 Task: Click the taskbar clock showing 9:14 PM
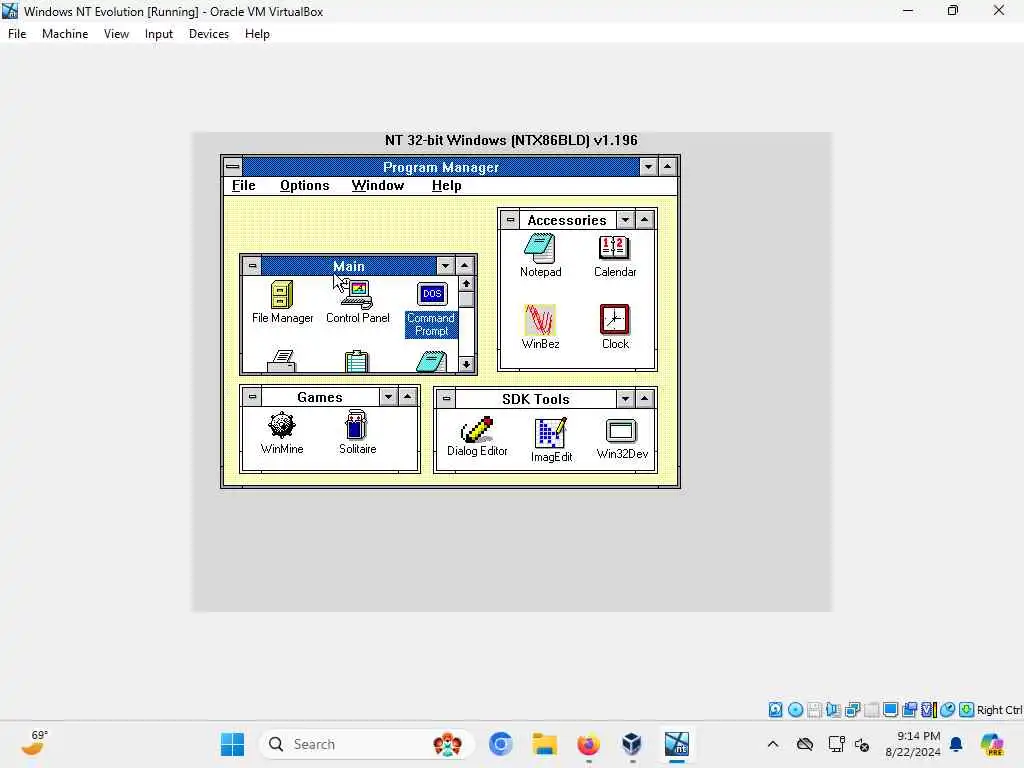[x=912, y=744]
